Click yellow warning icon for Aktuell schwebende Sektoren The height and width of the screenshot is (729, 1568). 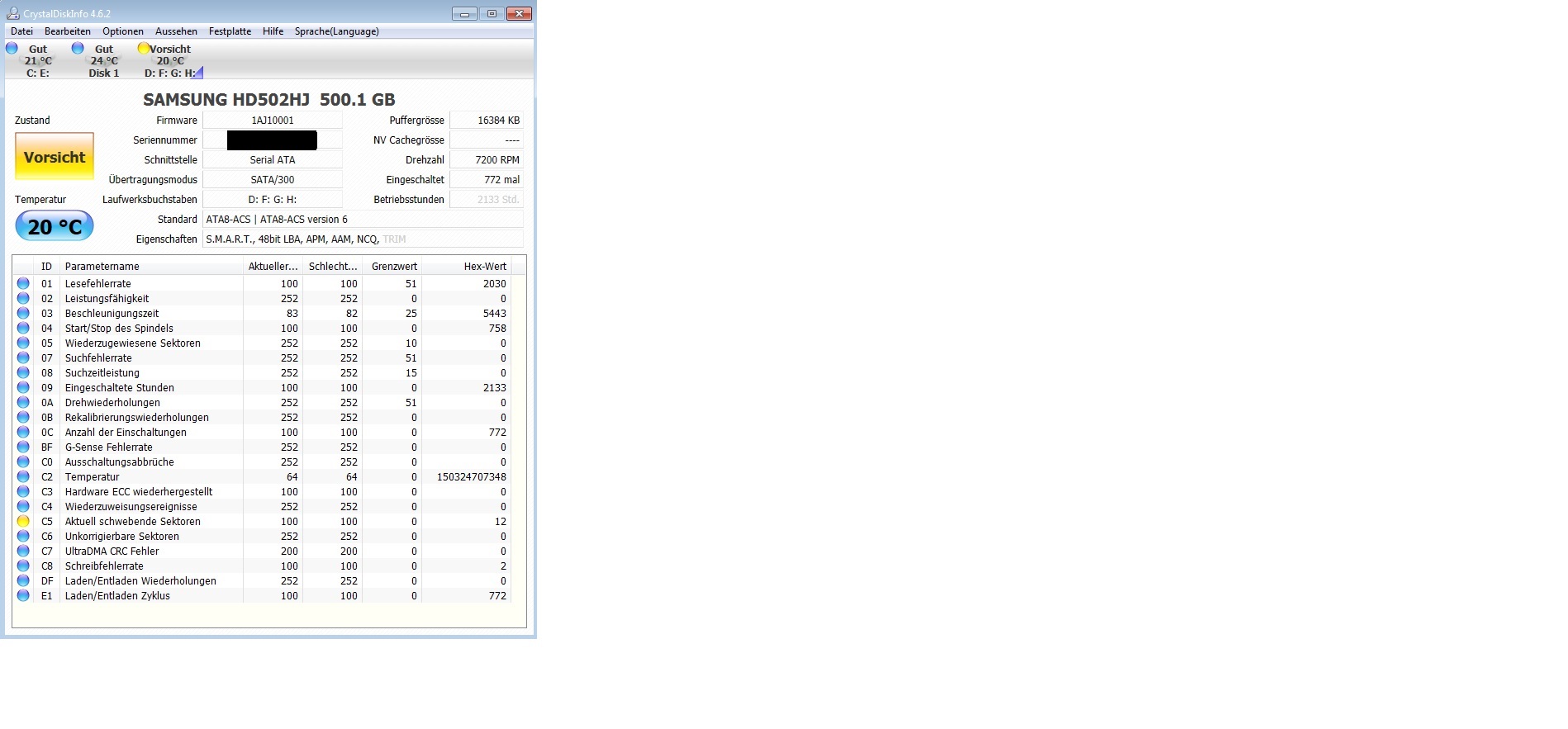(23, 521)
